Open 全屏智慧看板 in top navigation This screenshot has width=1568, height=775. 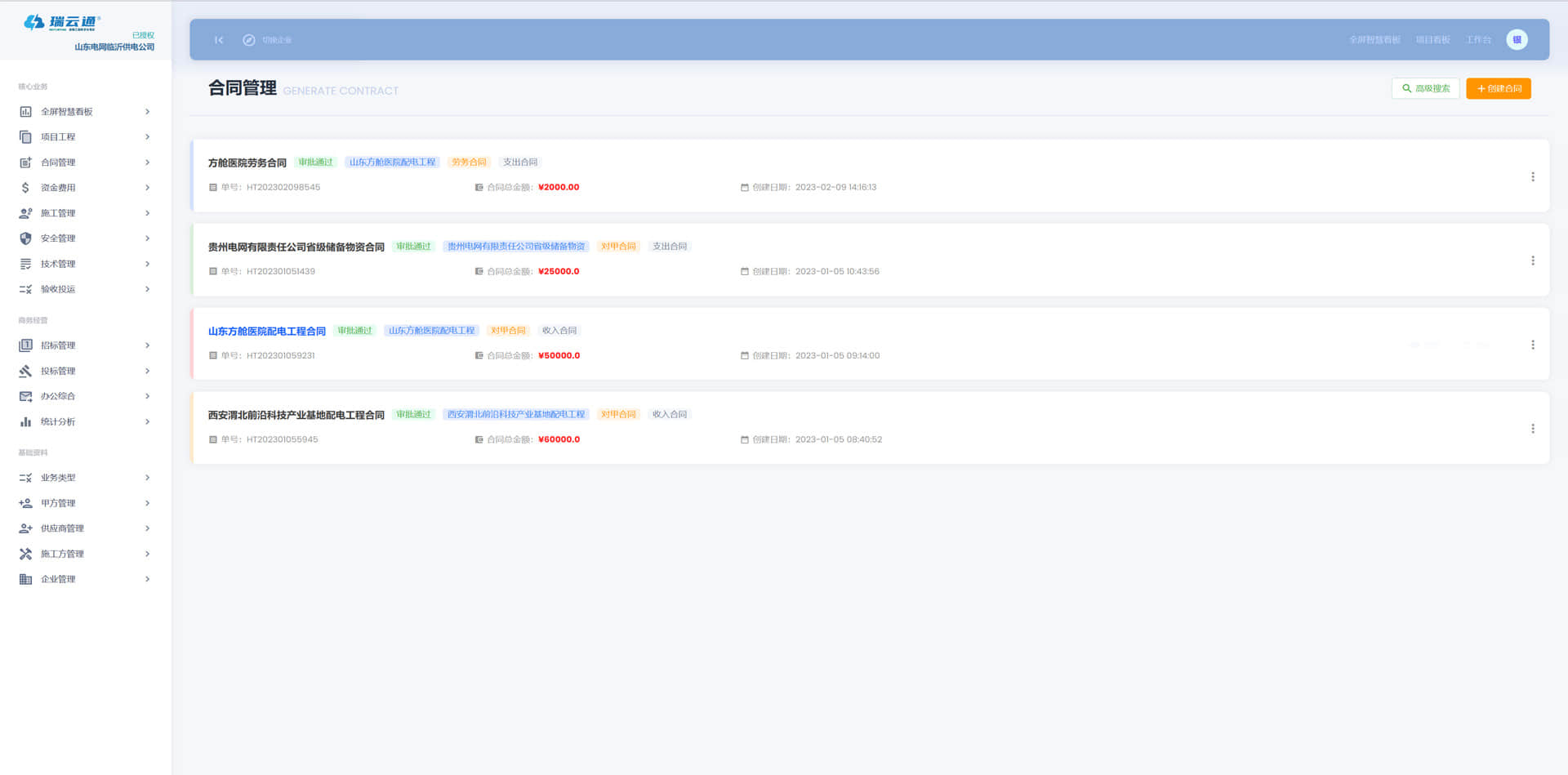[1374, 40]
